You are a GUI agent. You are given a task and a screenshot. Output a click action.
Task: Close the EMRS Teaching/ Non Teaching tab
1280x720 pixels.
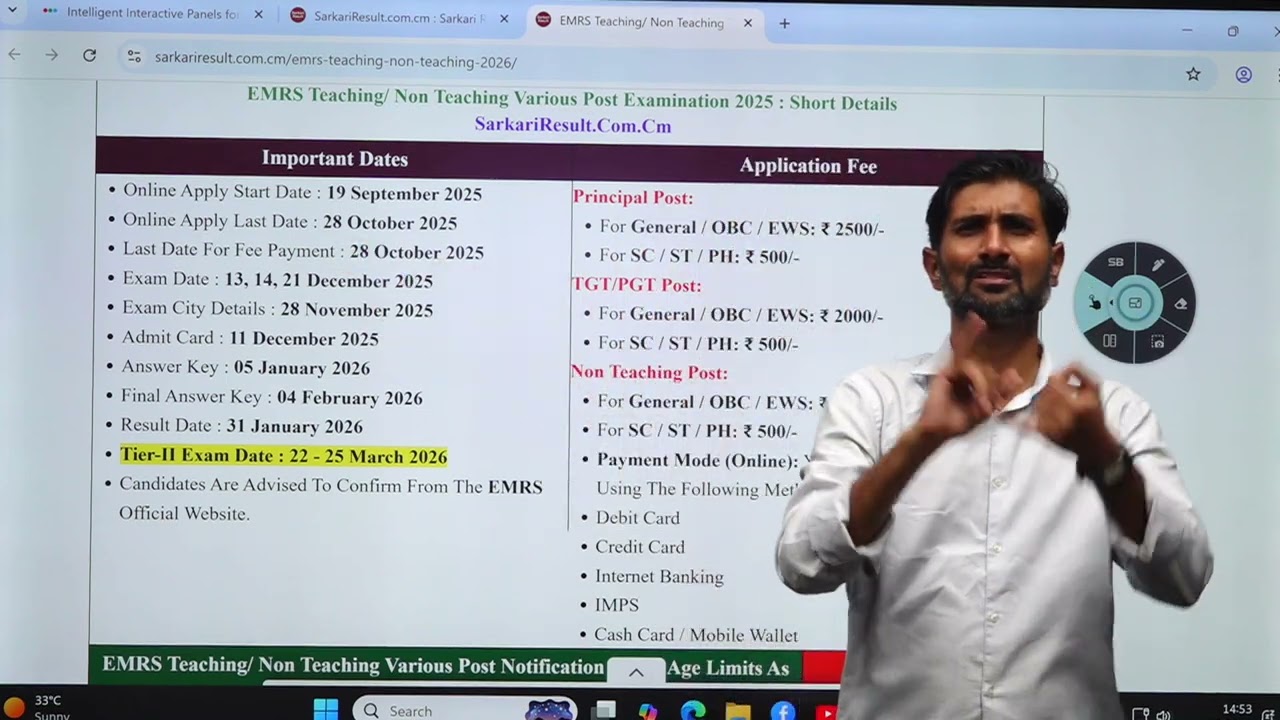747,22
